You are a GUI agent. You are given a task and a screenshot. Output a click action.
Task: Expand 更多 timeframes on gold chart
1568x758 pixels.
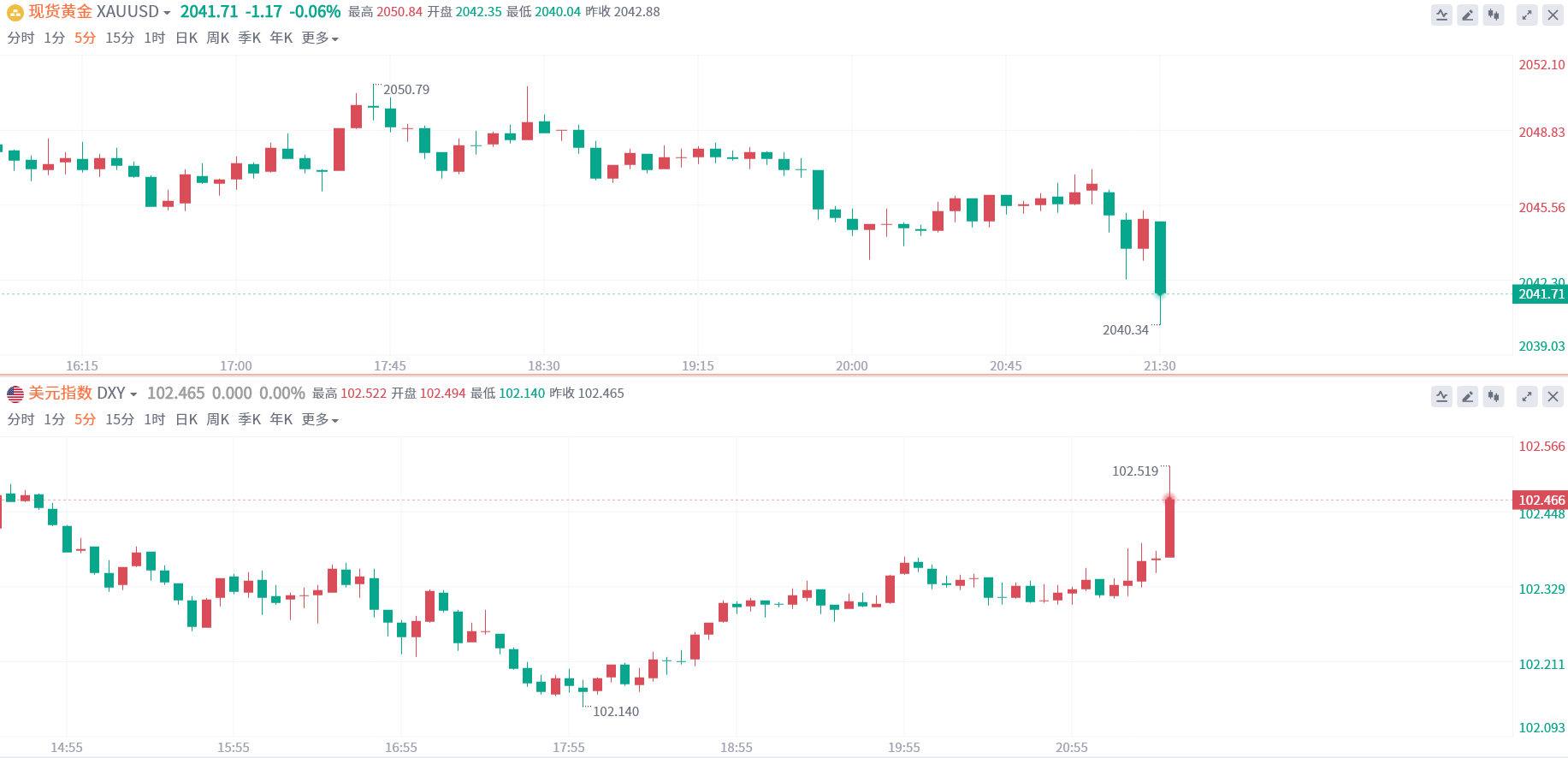pyautogui.click(x=320, y=38)
